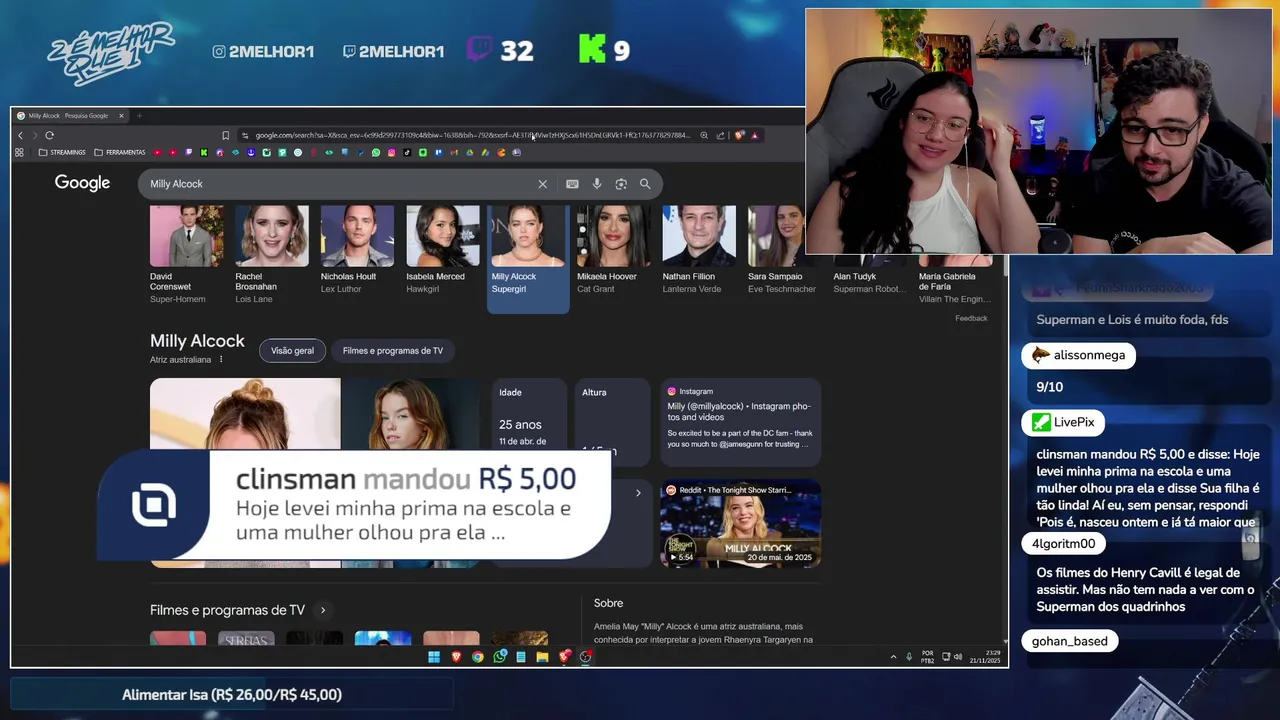Click the Milly Alcock search input field
Screen dimensions: 1280x720
click(x=340, y=184)
